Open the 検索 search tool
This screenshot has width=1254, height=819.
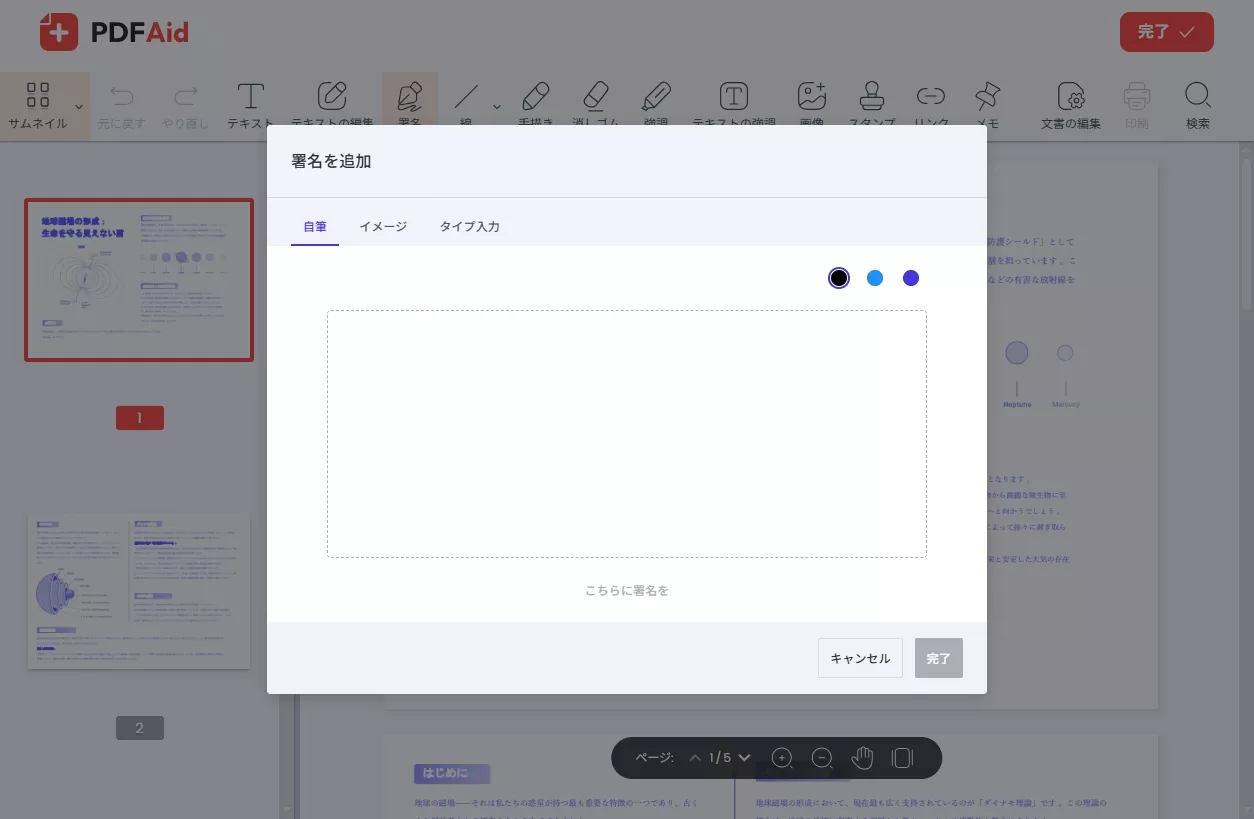1197,104
